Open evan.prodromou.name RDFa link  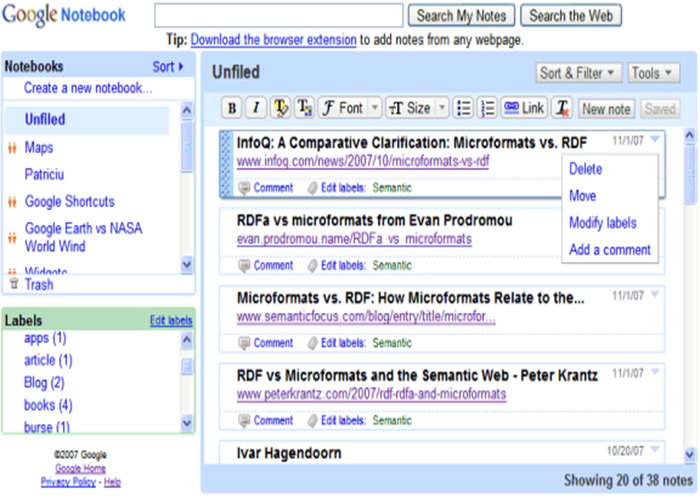354,239
